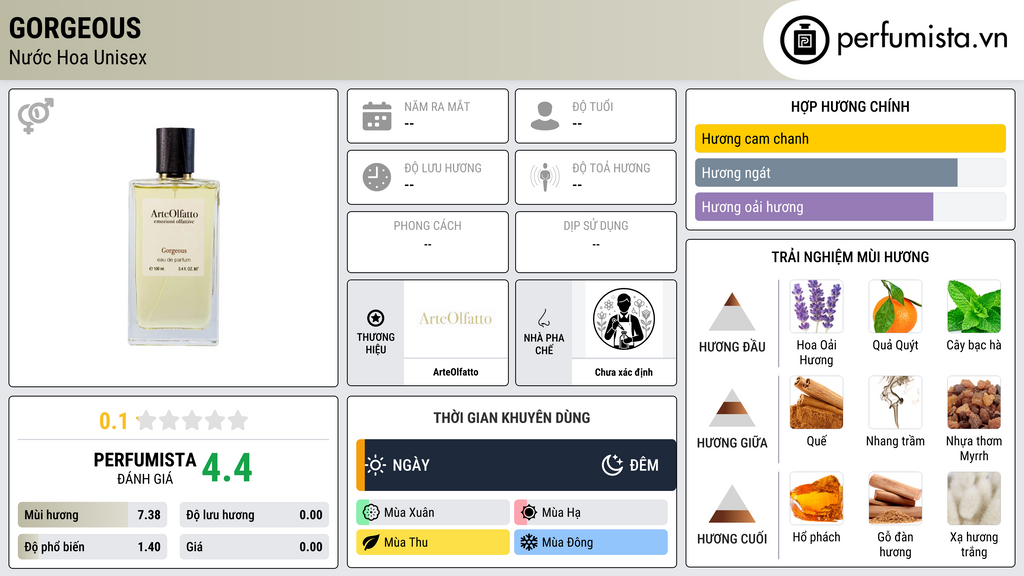This screenshot has width=1024, height=576.
Task: Click the clock icon beside Độ lưu hương
Action: pyautogui.click(x=377, y=177)
